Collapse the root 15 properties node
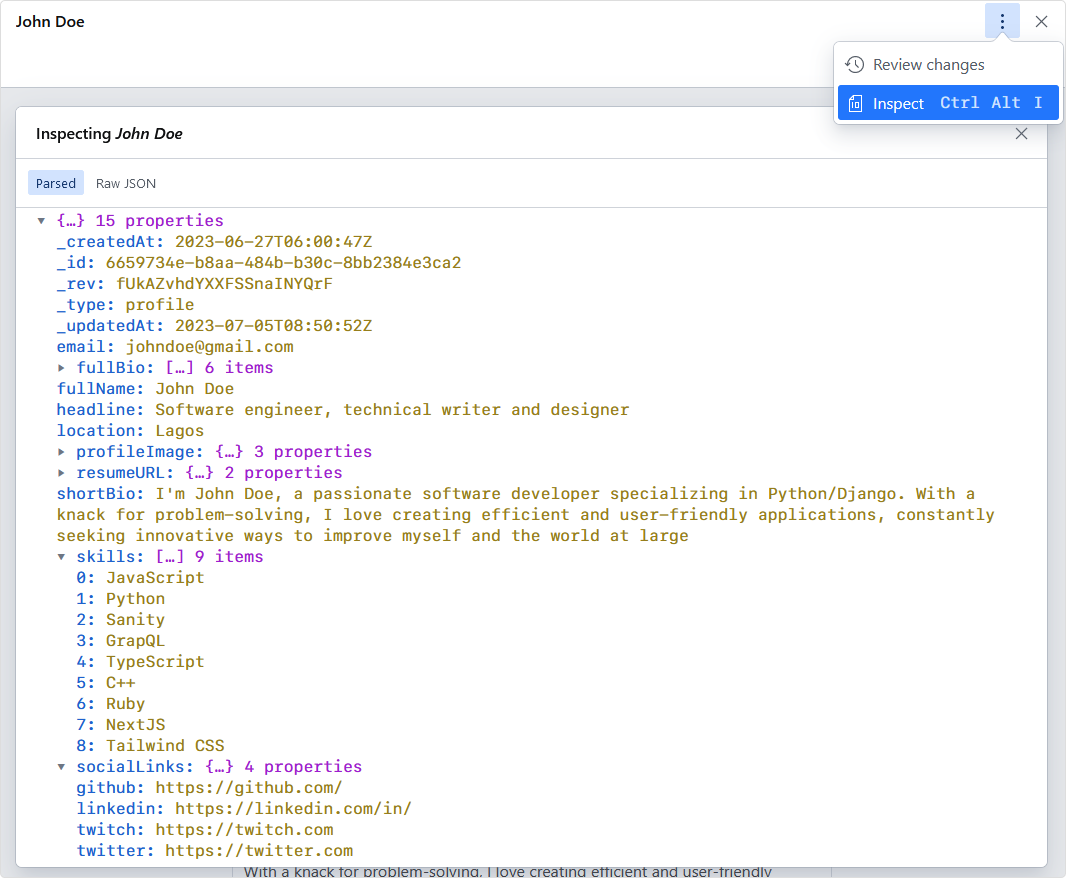 click(41, 220)
